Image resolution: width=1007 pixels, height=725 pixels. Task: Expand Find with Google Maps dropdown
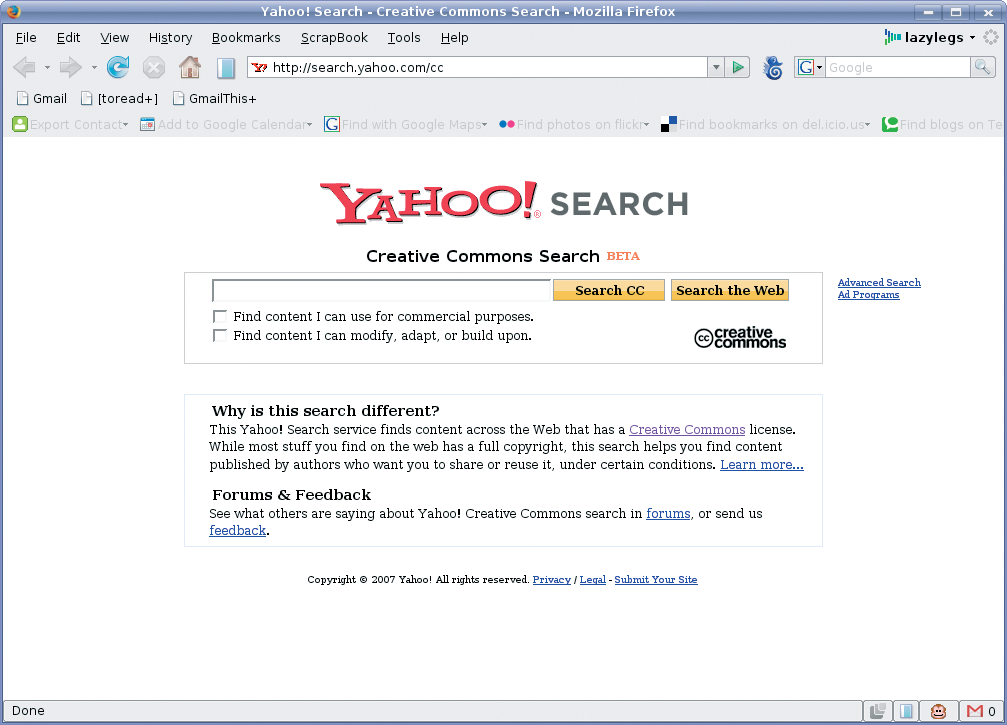tap(484, 125)
